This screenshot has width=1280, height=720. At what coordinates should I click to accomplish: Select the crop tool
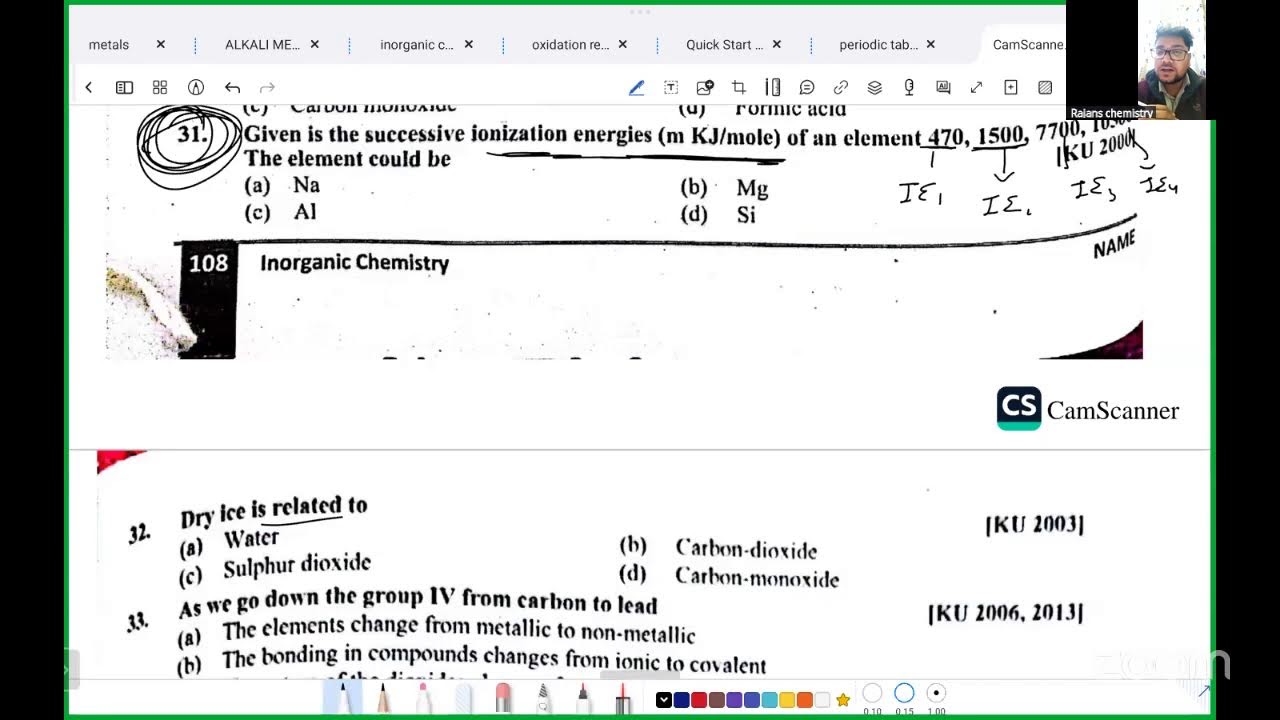[739, 87]
